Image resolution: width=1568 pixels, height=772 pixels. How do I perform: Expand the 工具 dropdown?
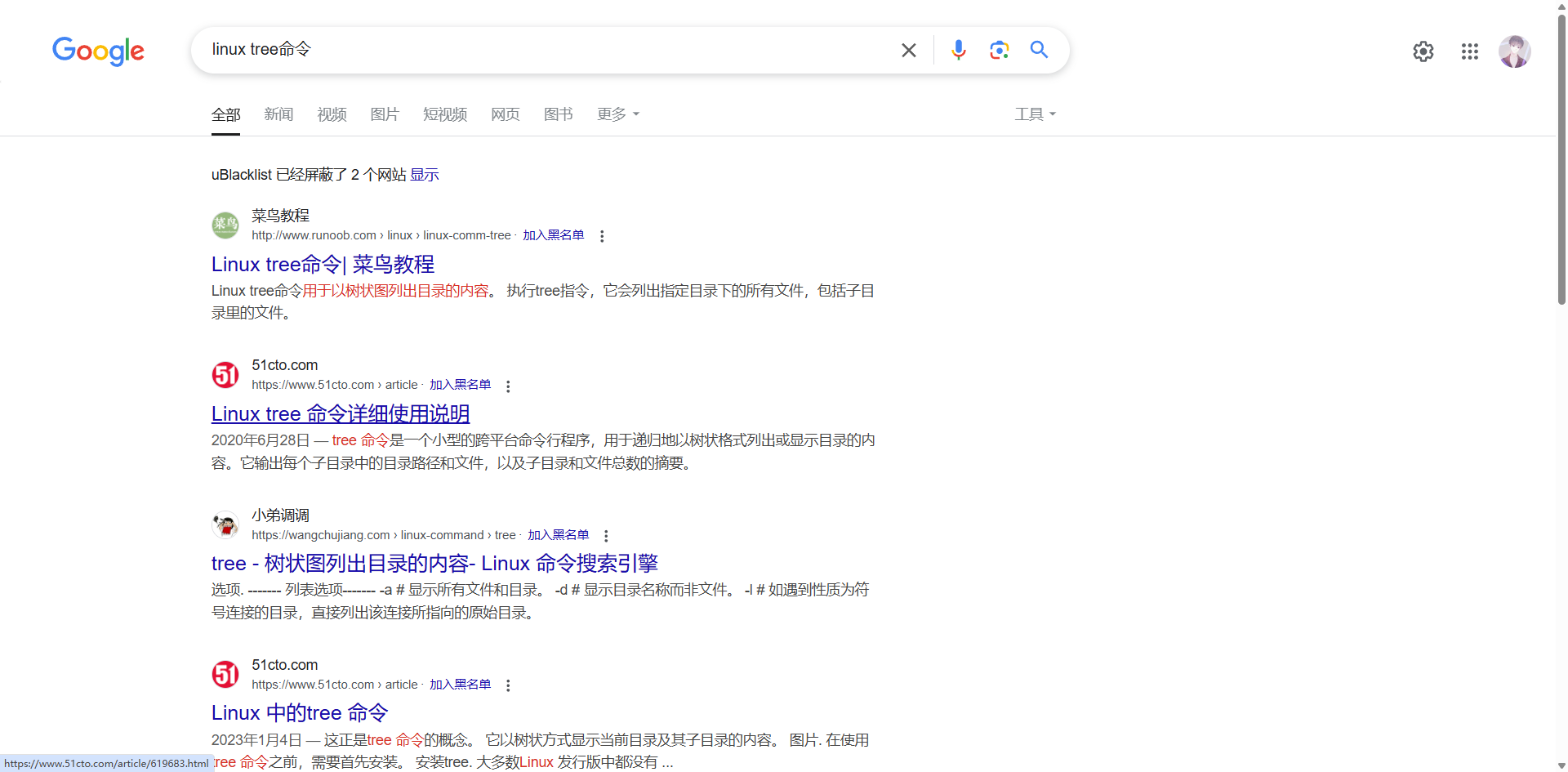pyautogui.click(x=1036, y=114)
